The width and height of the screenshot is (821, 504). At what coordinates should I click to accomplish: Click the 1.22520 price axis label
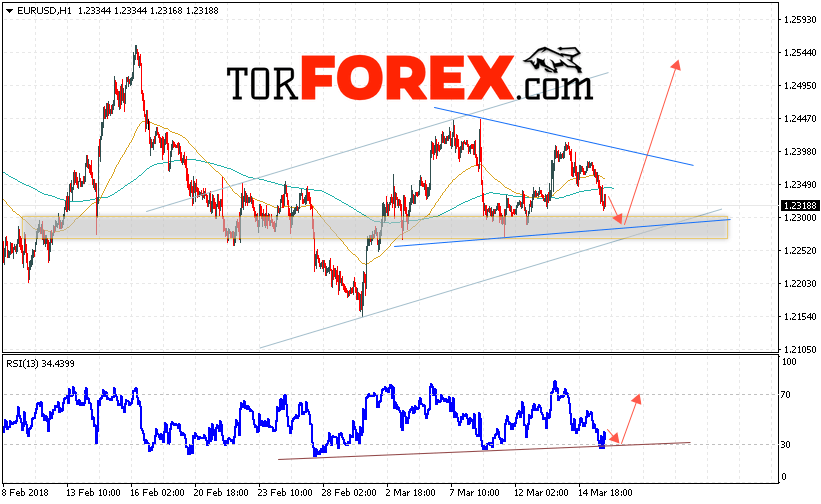800,251
